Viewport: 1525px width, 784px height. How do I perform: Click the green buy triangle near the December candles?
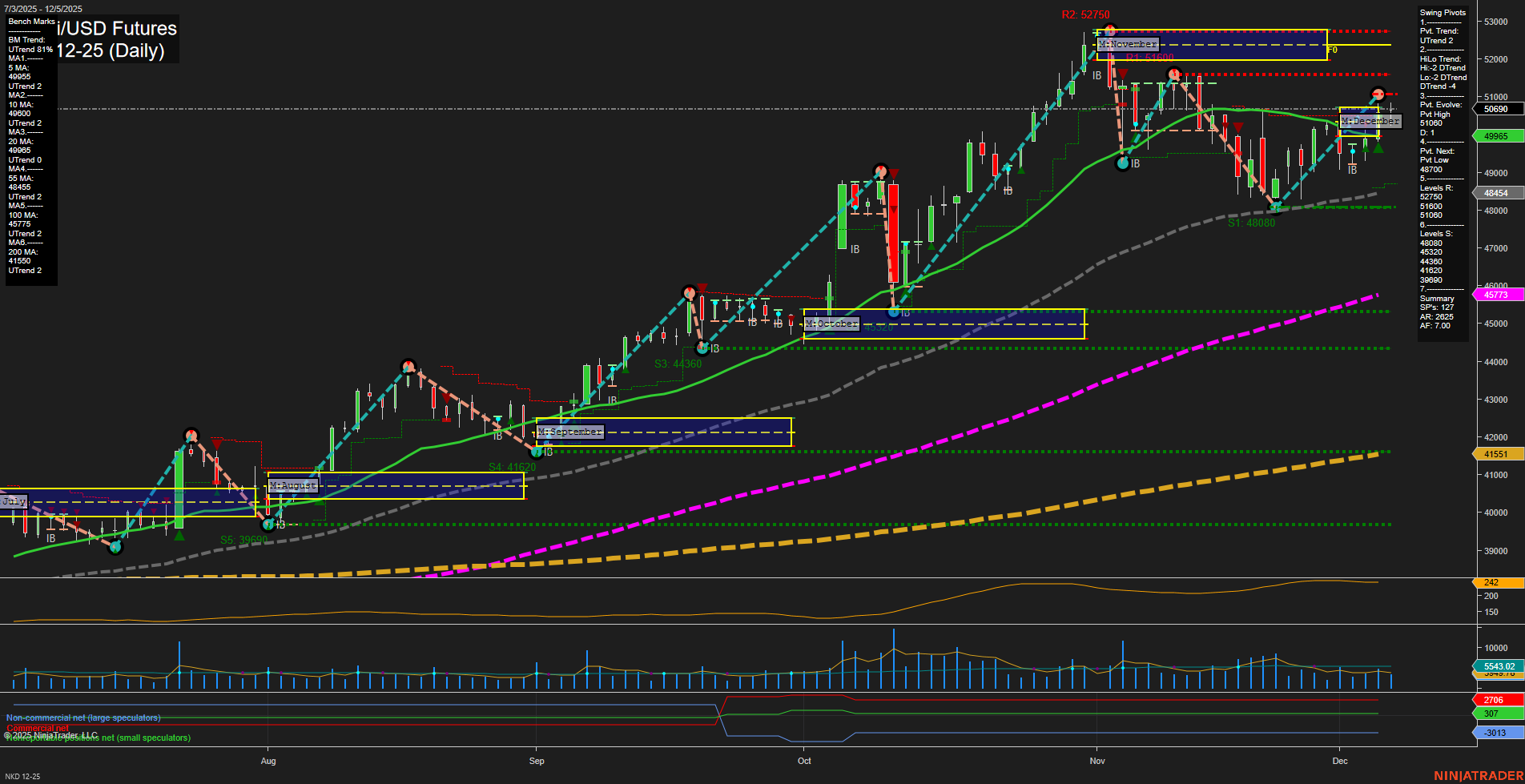[1378, 148]
